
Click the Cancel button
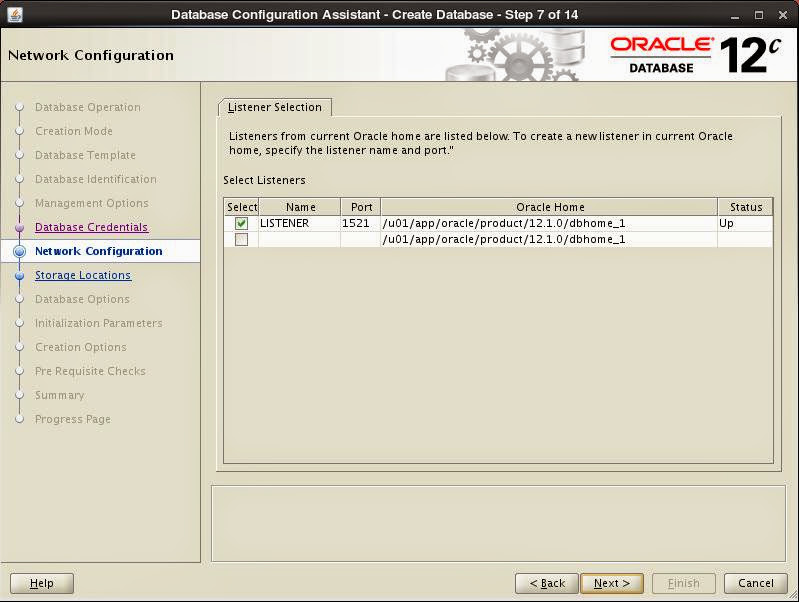pyautogui.click(x=756, y=583)
